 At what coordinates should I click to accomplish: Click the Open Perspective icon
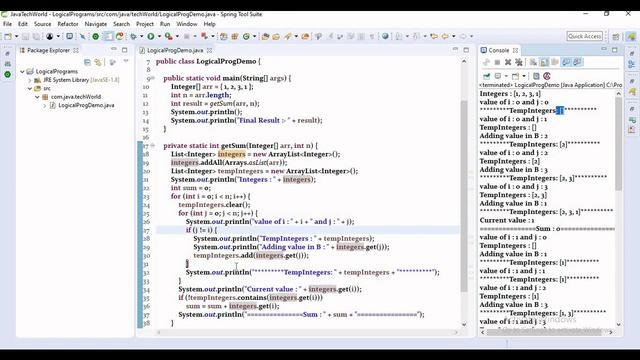616,37
